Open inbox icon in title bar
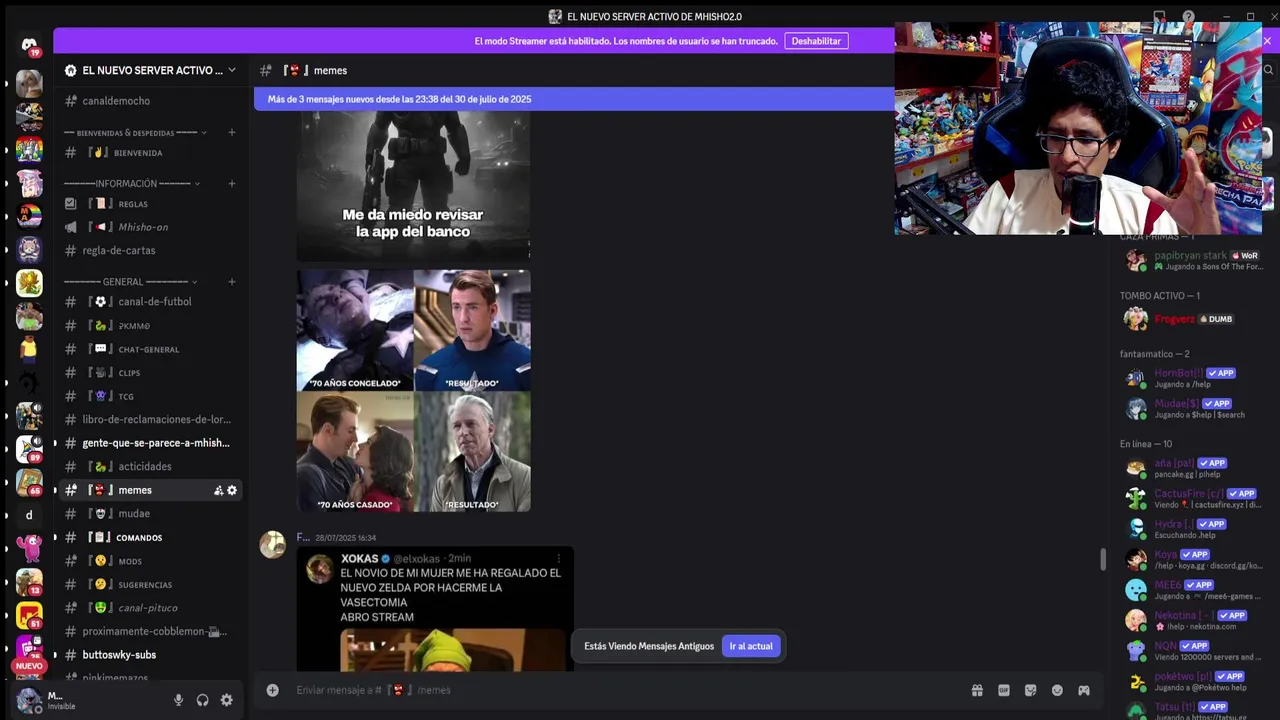 [1159, 17]
